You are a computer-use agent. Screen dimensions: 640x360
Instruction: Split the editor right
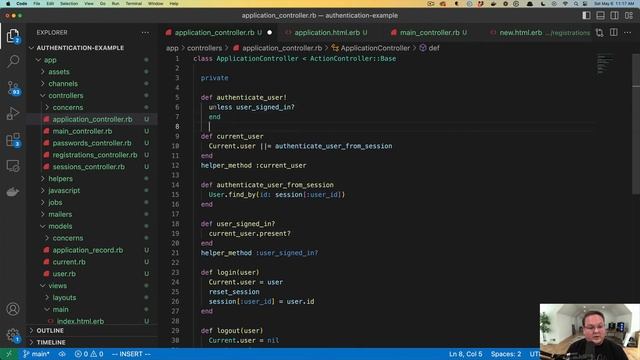click(x=613, y=33)
